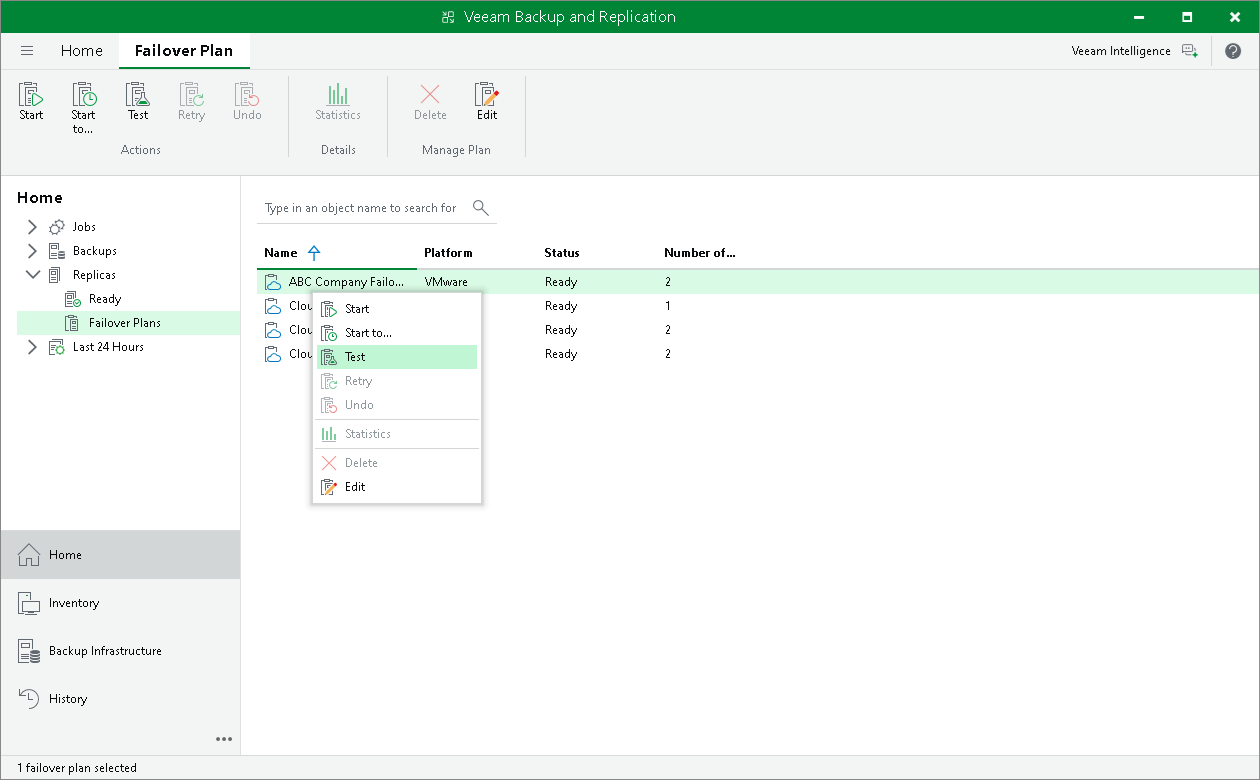
Task: Select Replicas in the tree
Action: click(x=94, y=275)
